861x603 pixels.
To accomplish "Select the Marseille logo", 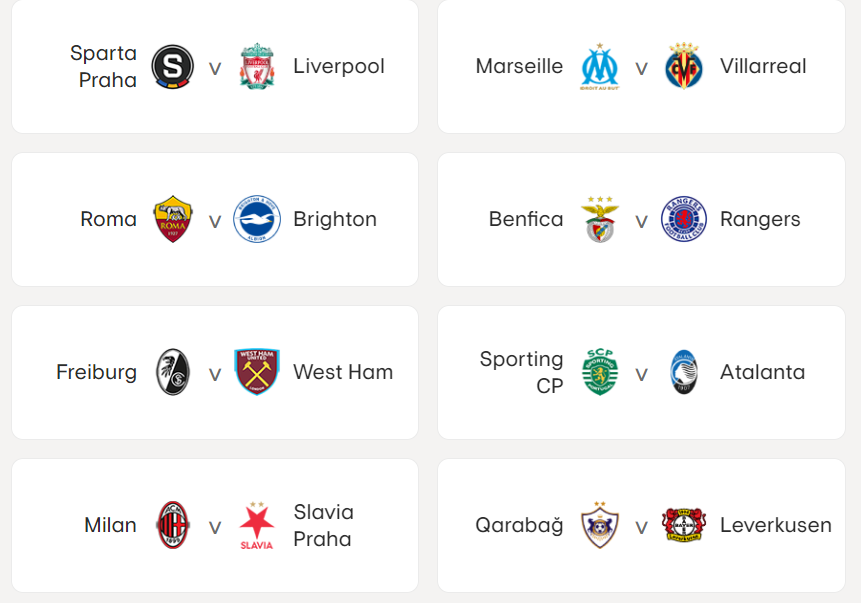I will point(600,66).
